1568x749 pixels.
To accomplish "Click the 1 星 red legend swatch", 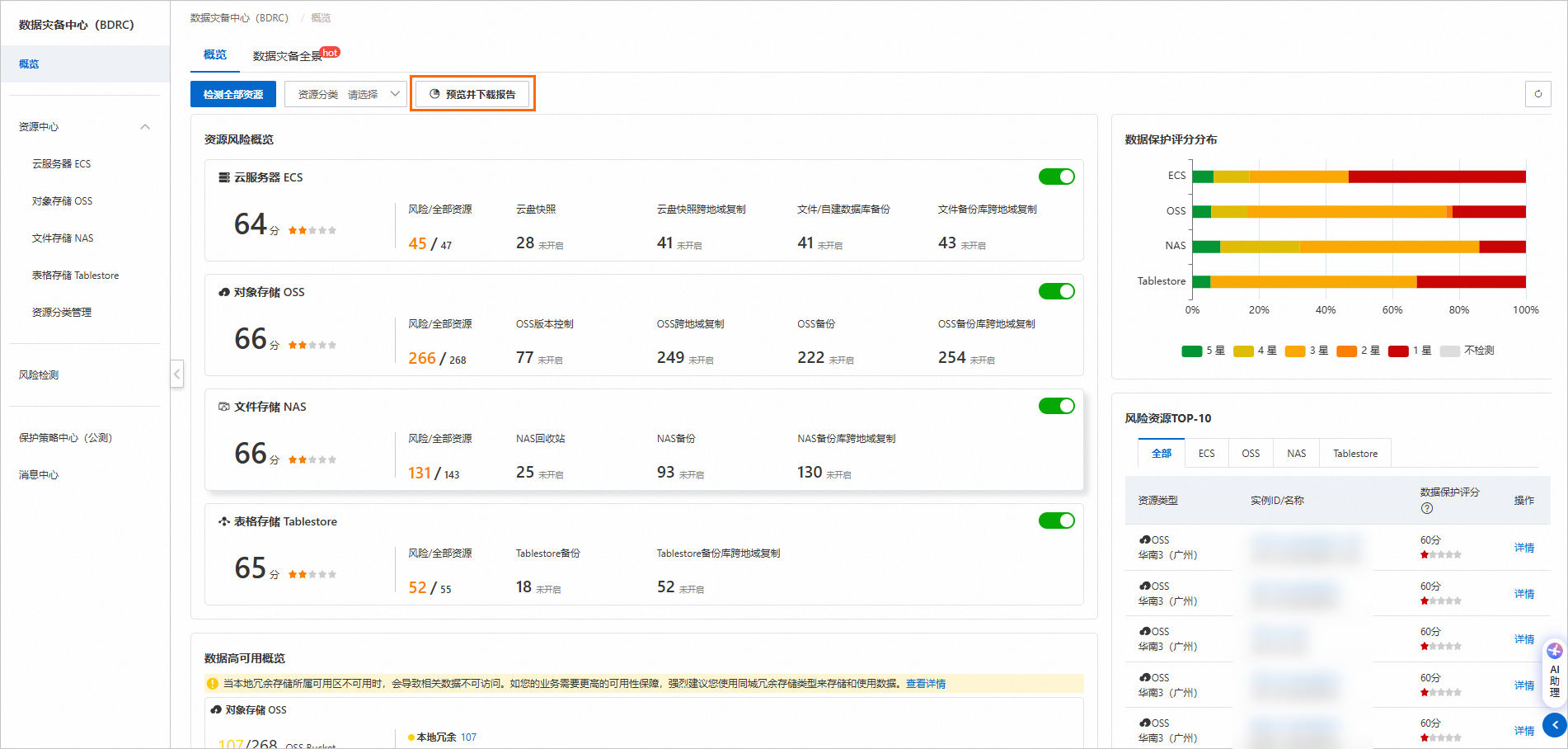I will pos(1398,351).
